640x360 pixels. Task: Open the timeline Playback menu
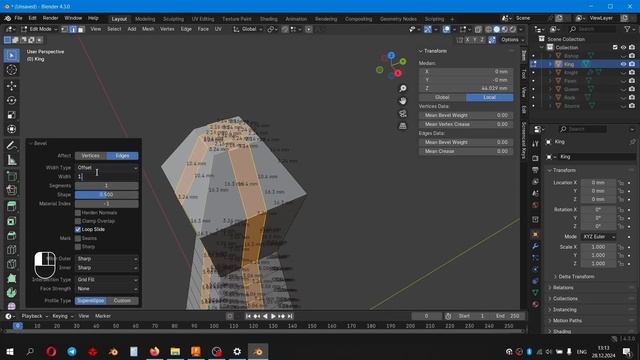tap(34, 316)
